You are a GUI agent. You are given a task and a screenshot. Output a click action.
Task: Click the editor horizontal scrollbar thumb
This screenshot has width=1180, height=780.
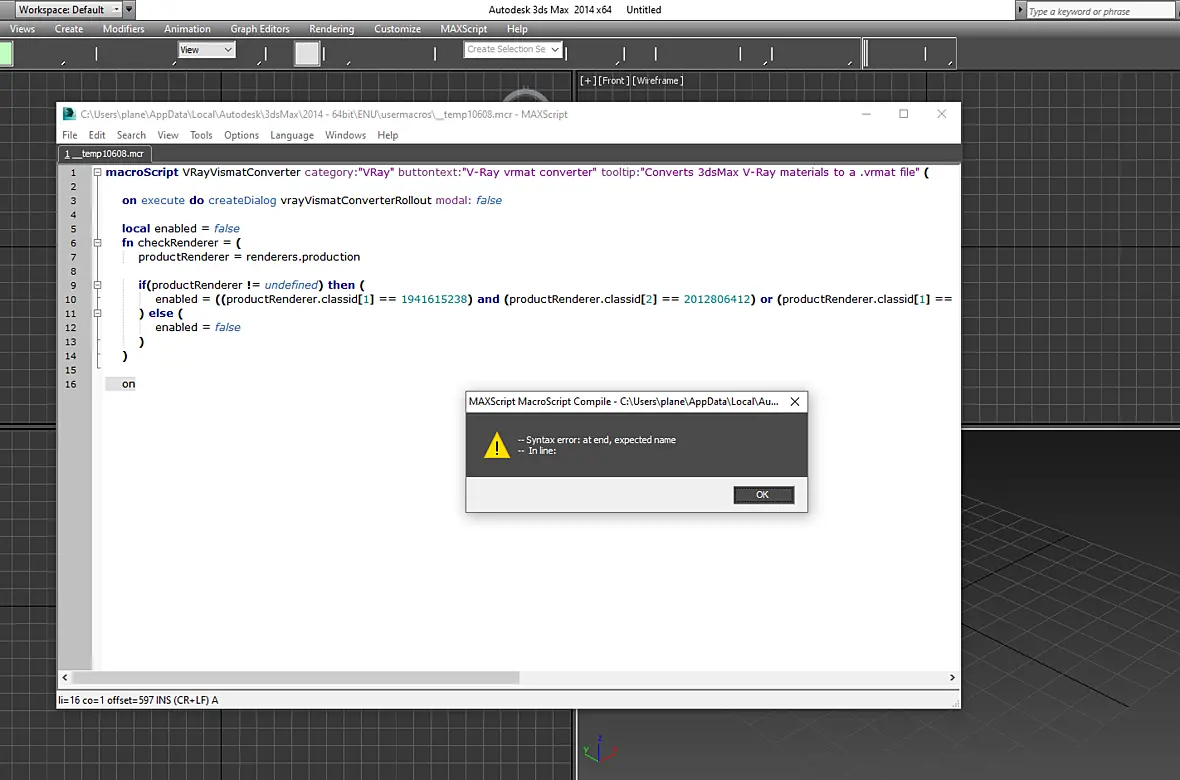click(x=295, y=678)
